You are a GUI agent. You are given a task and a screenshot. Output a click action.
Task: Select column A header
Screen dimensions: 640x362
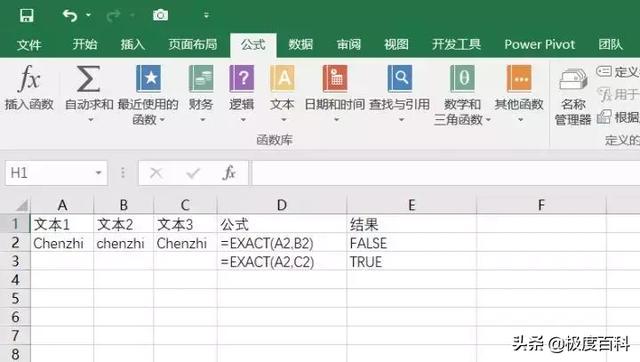coord(62,205)
